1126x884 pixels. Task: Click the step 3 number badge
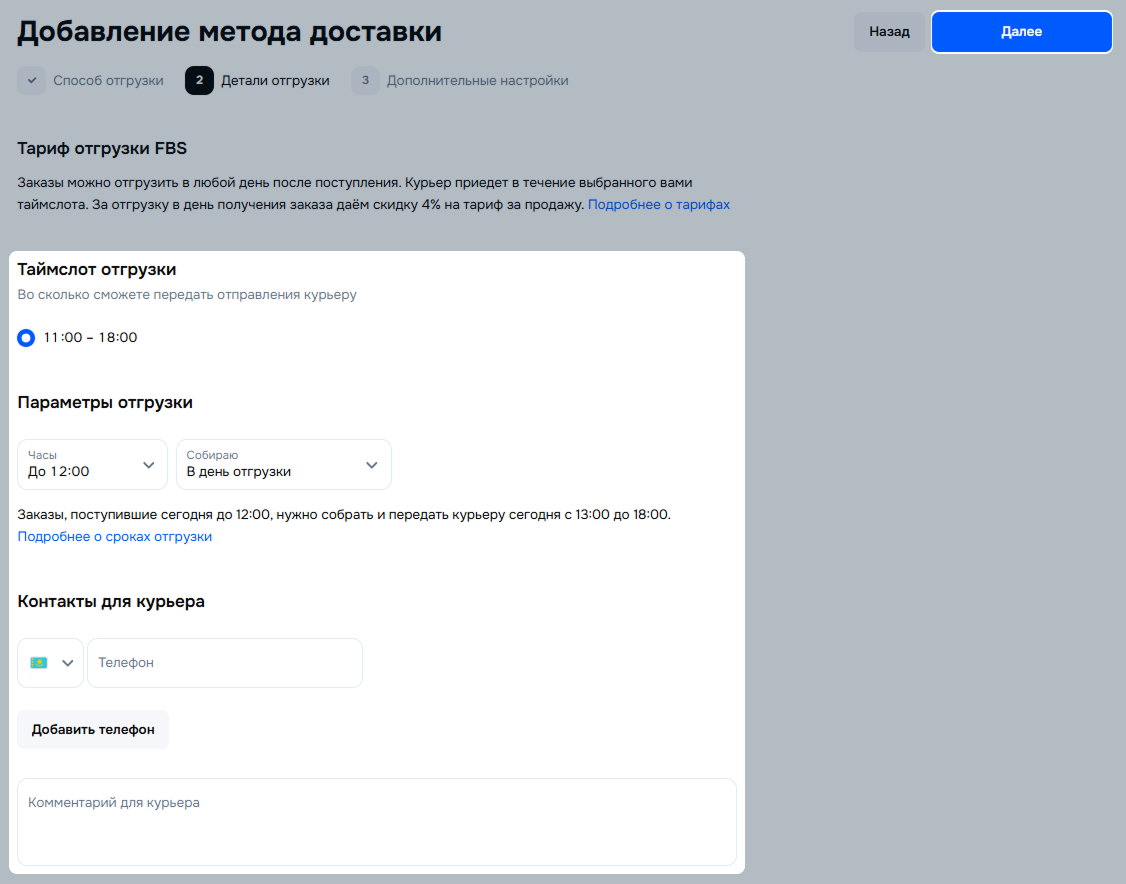(365, 81)
